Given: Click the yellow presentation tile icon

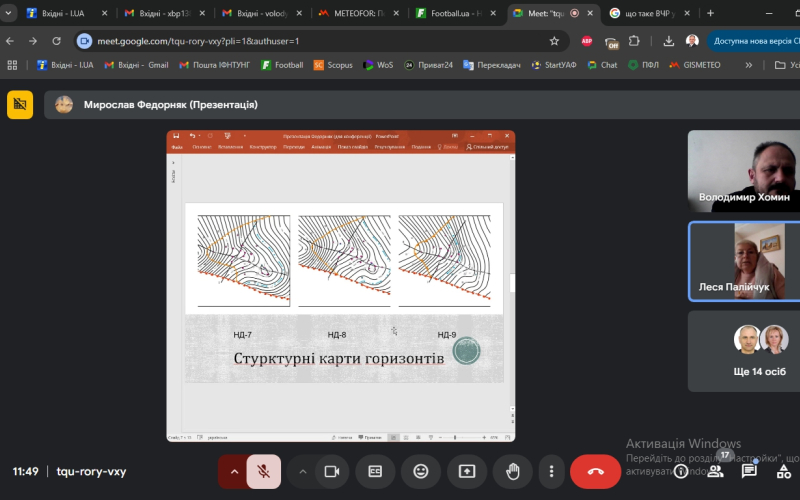Looking at the screenshot, I should click(x=20, y=105).
